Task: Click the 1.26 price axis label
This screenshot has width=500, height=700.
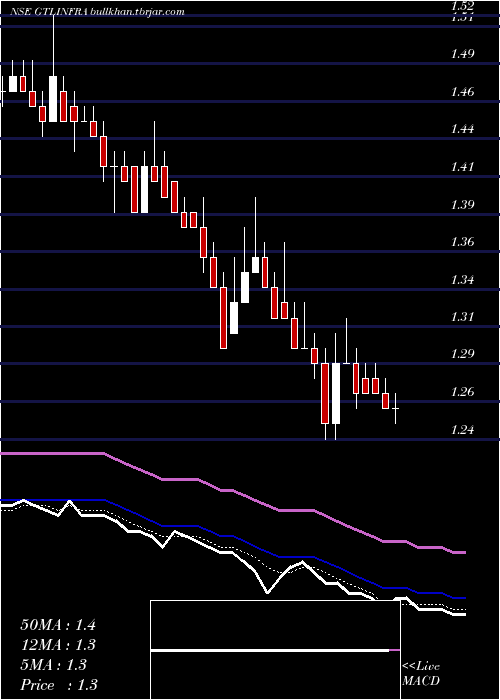Action: pos(462,392)
